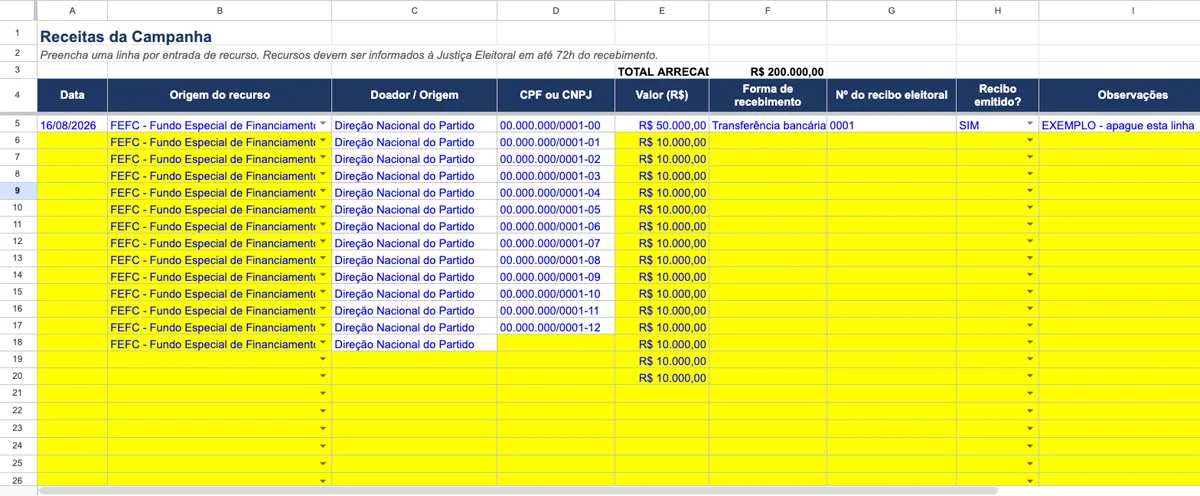
Task: Select row 18 header
Action: [18, 343]
